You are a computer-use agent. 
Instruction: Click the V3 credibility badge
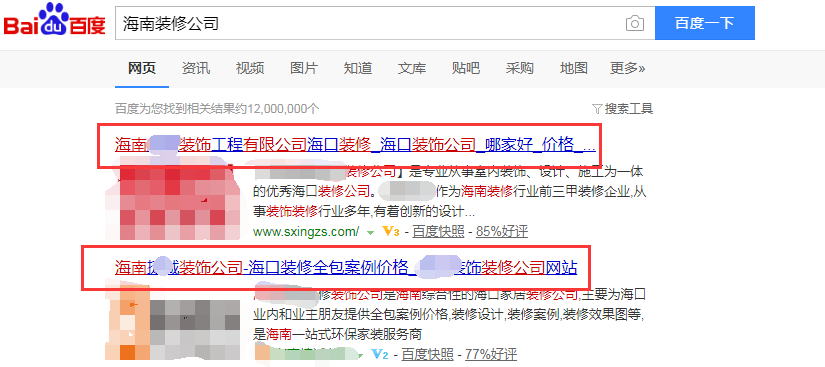coord(391,231)
